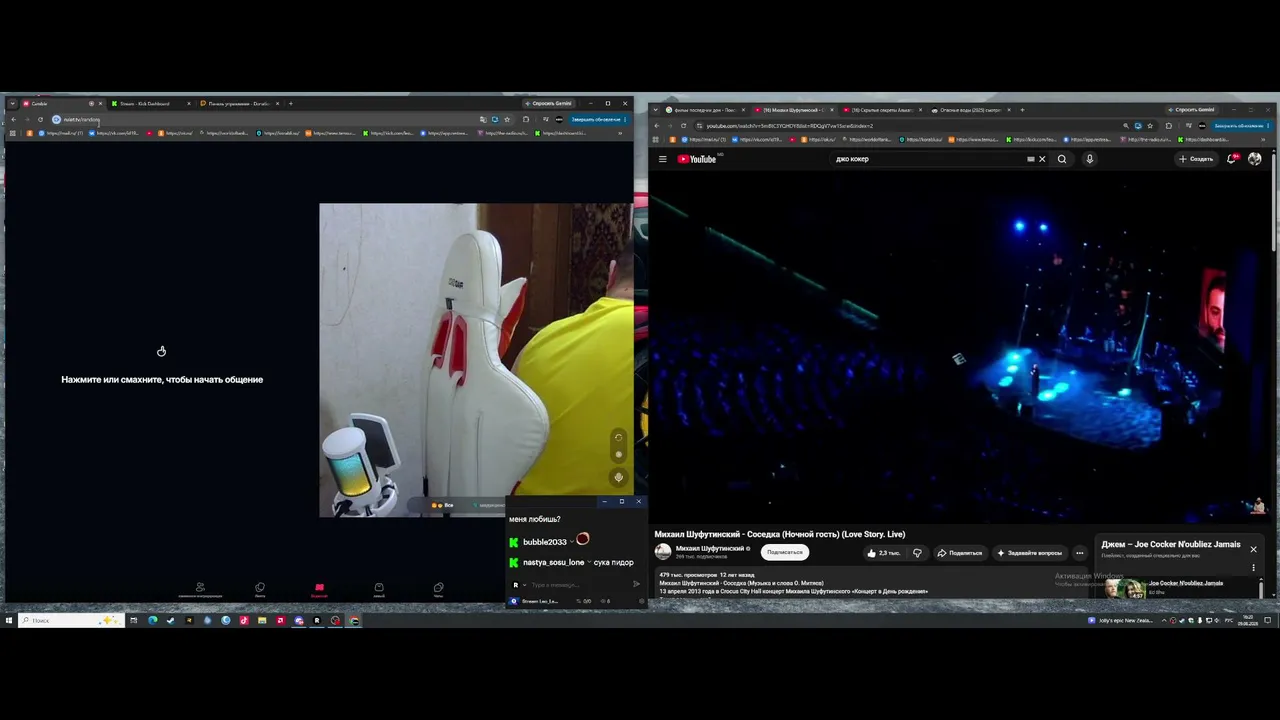Open a new tab in the left browser
1280x720 pixels.
click(x=291, y=103)
